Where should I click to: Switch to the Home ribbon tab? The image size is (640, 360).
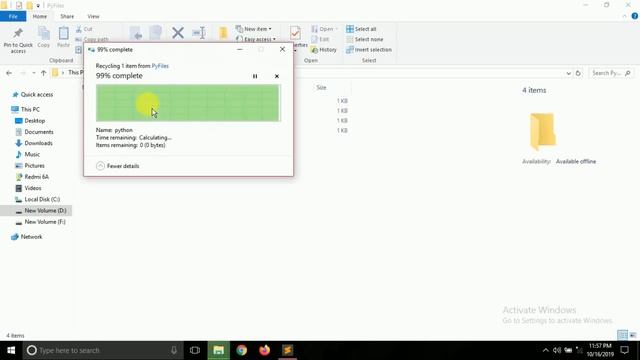tap(40, 16)
